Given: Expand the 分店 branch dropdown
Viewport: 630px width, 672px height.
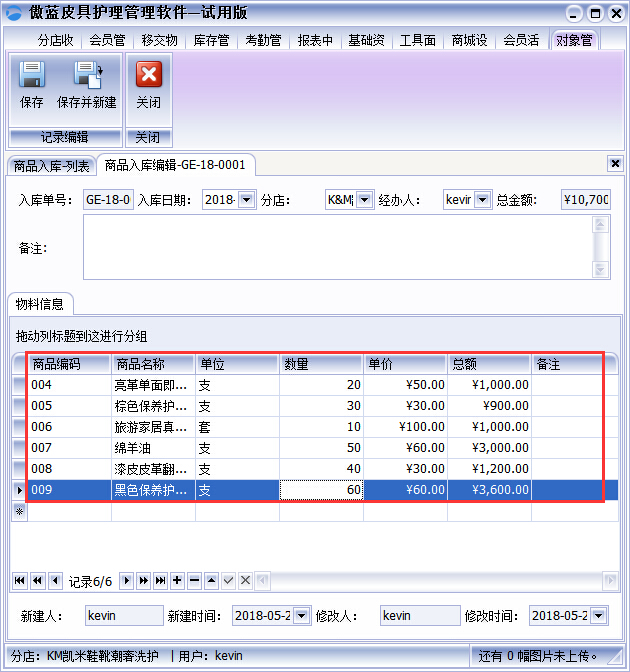Looking at the screenshot, I should pos(365,200).
